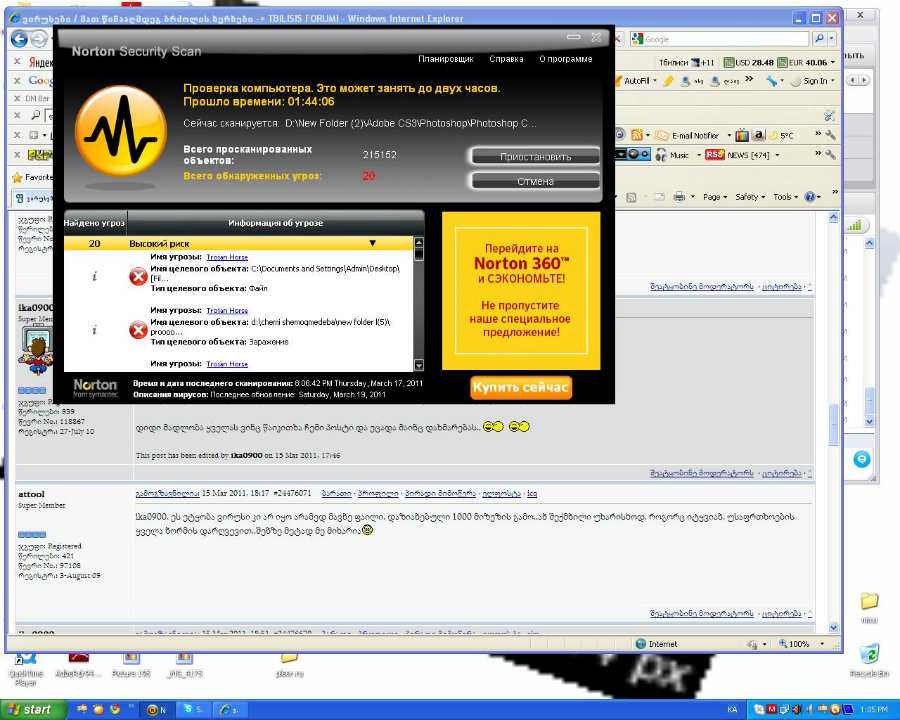The image size is (900, 720).
Task: Select the QuickTime Player desktop icon
Action: tap(26, 669)
